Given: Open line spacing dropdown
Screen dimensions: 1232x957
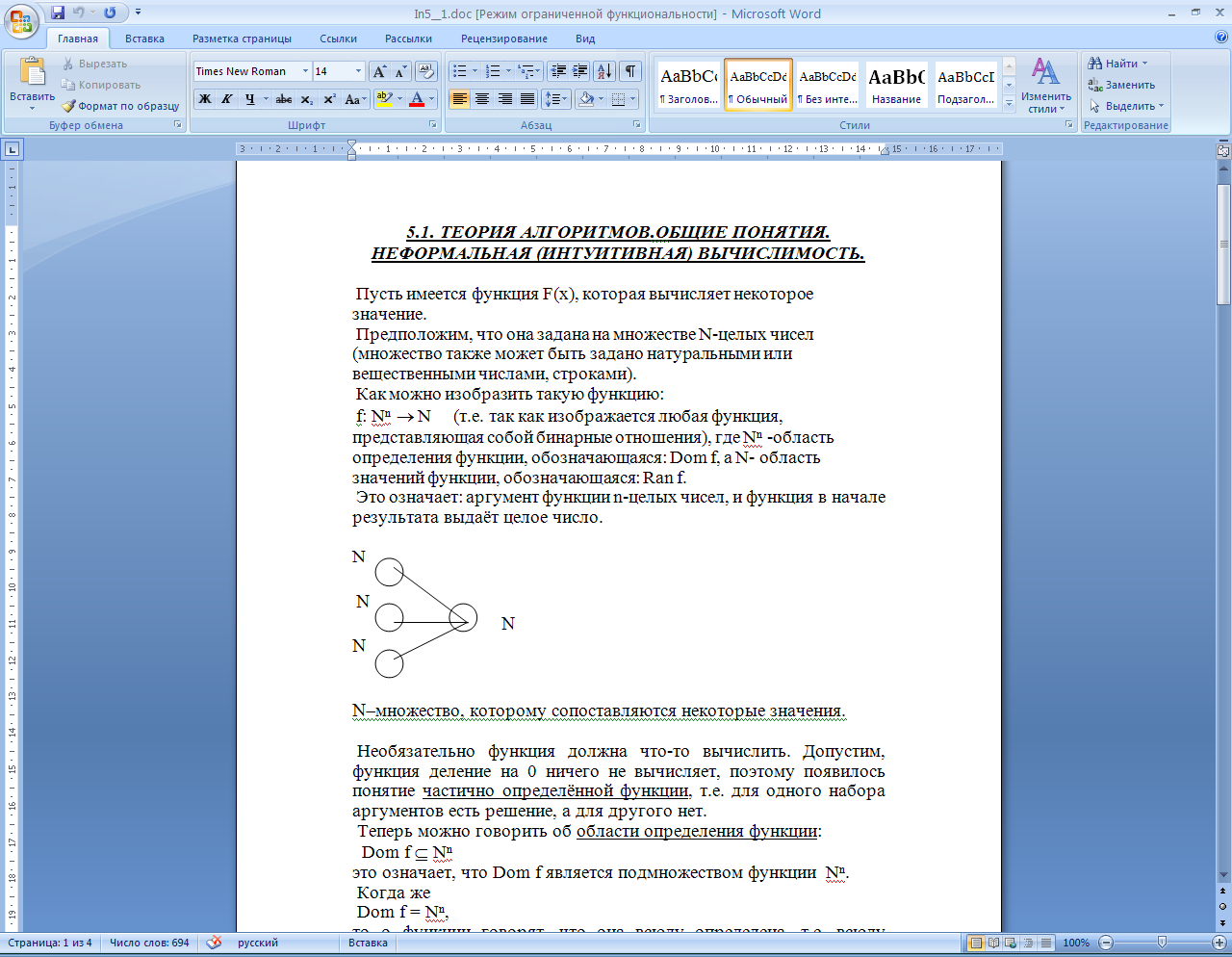Looking at the screenshot, I should tap(556, 99).
